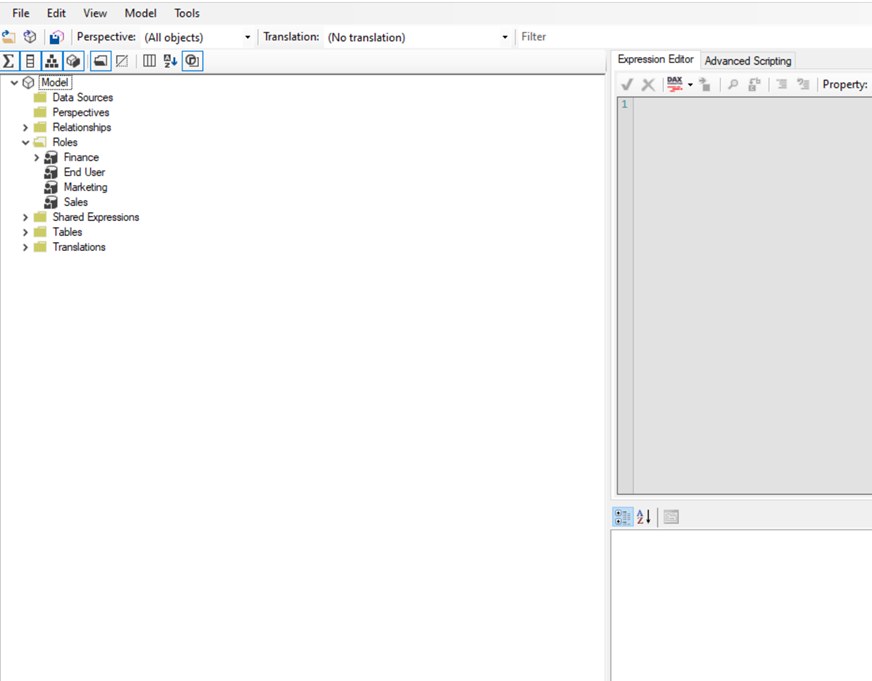Expand the Tables folder
872x681 pixels.
click(x=26, y=232)
